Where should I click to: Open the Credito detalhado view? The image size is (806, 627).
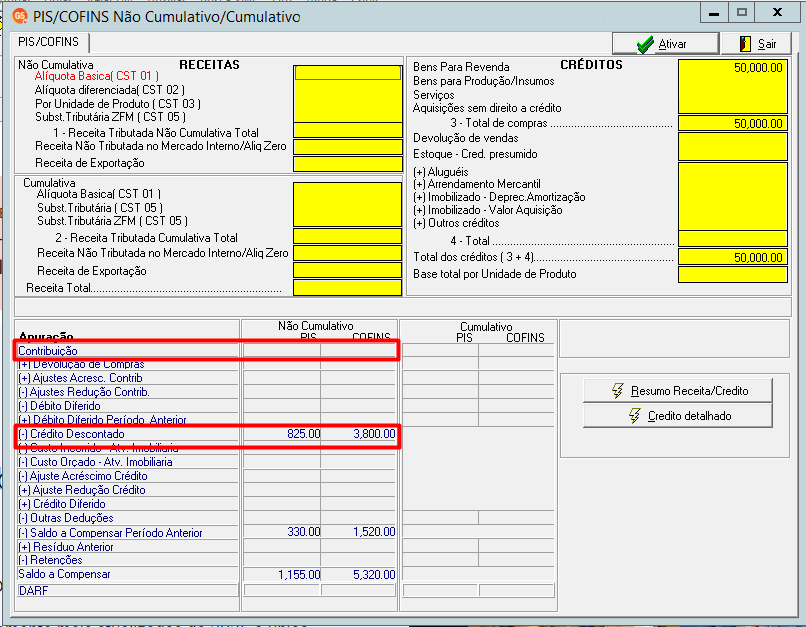(677, 416)
